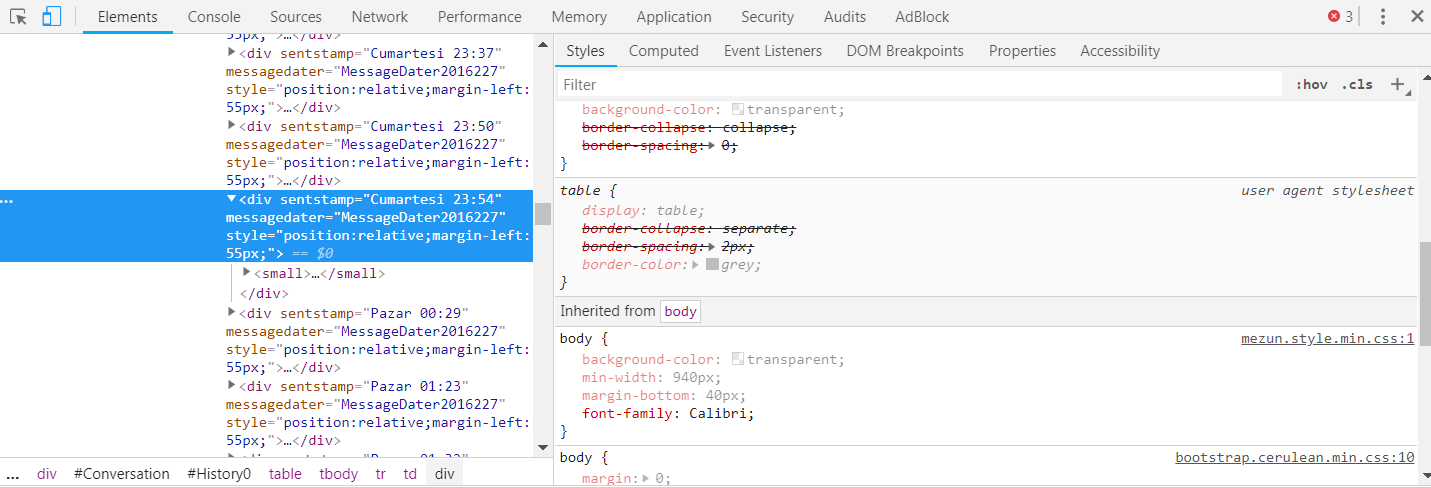Open body rule's transparent background swatch
The width and height of the screenshot is (1431, 488).
pyautogui.click(x=738, y=360)
